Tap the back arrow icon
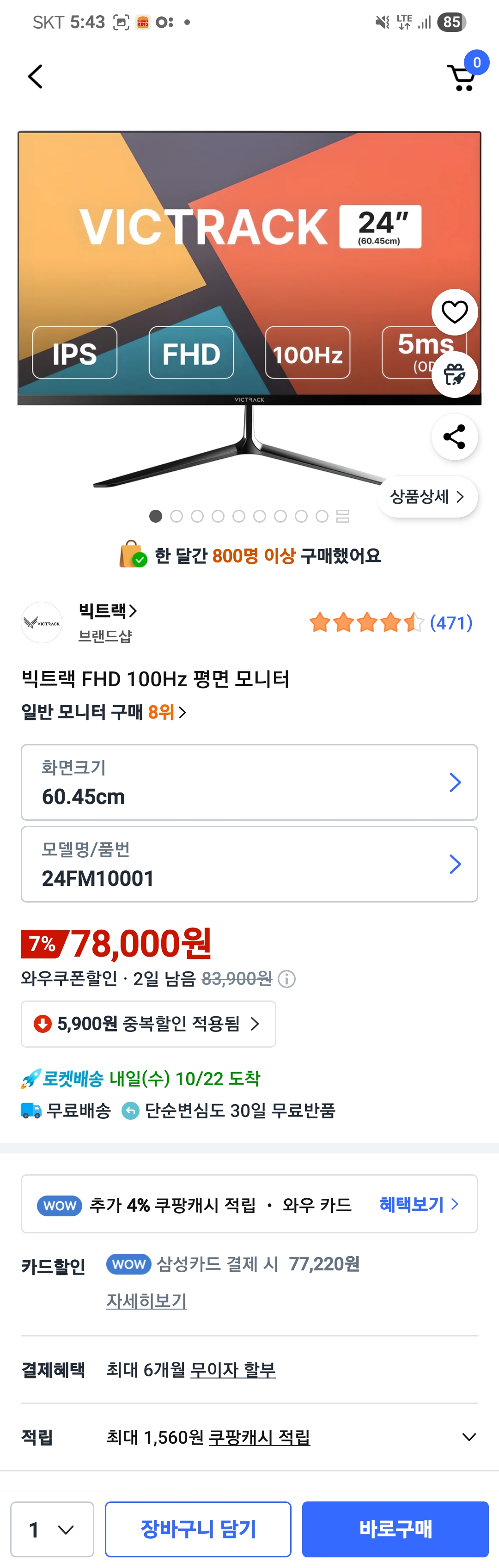This screenshot has width=499, height=1568. 35,77
